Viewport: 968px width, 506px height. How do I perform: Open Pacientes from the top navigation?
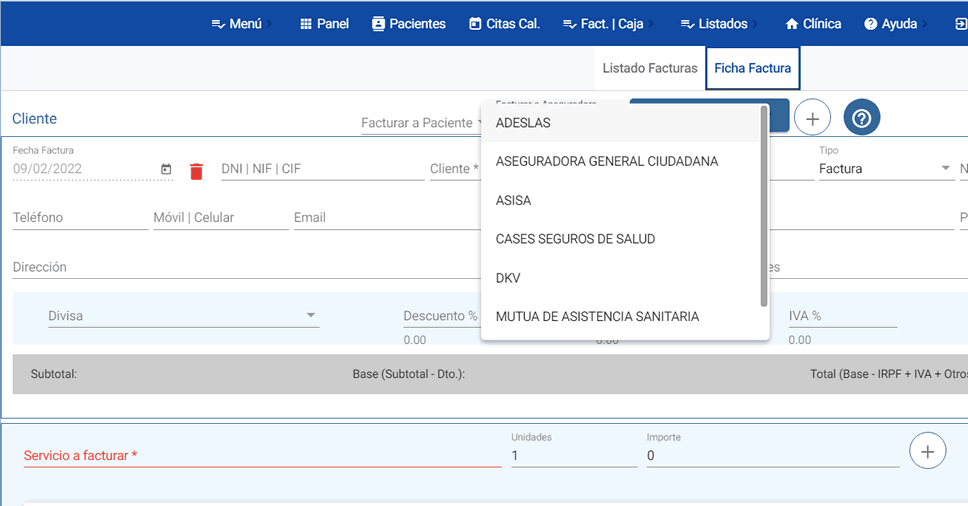point(408,23)
